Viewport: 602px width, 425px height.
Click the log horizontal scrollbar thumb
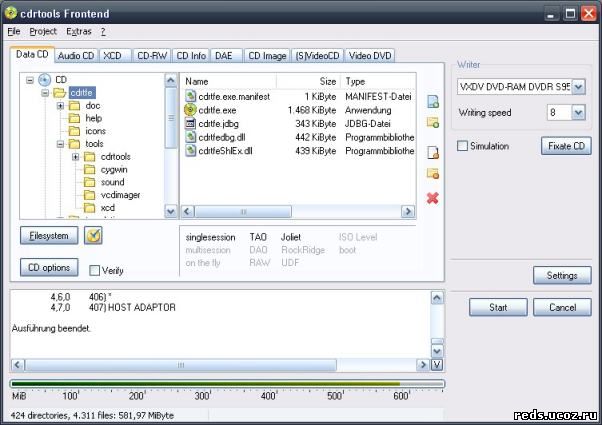181,365
